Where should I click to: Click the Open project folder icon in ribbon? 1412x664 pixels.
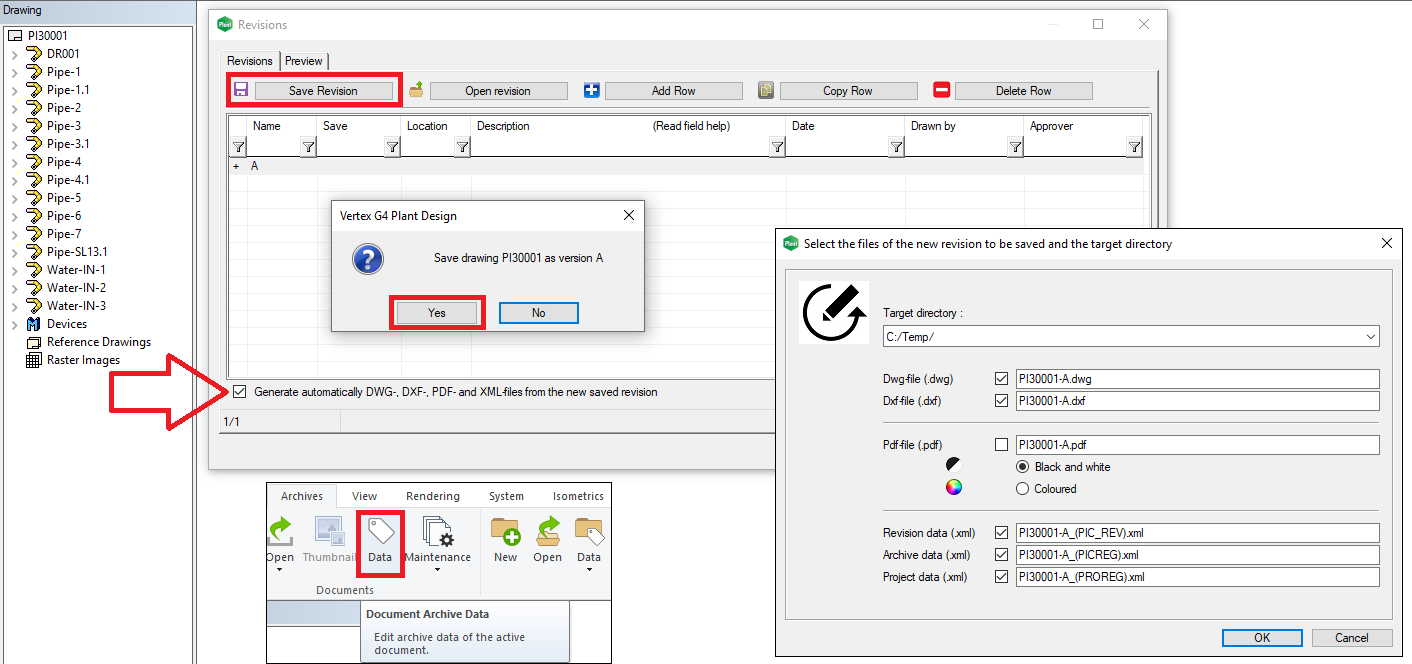pos(548,531)
